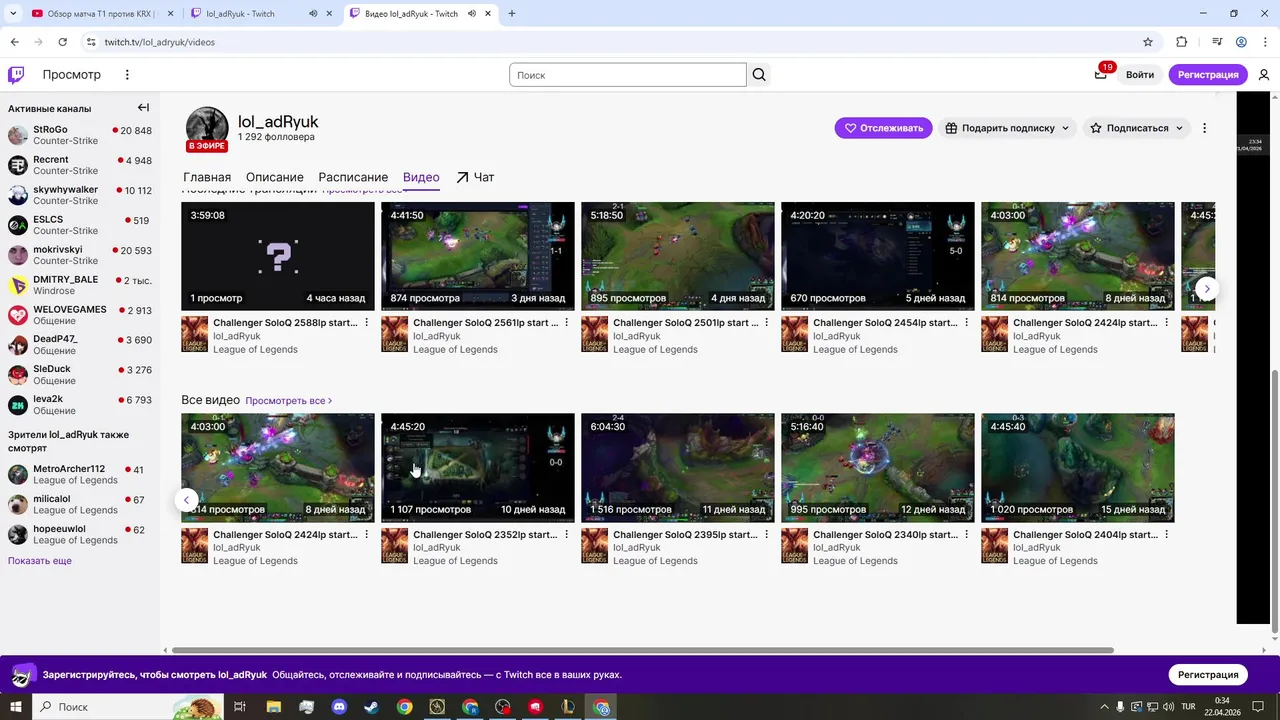
Task: Open options for Challenger SoloQ 2454lp video
Action: coord(967,323)
